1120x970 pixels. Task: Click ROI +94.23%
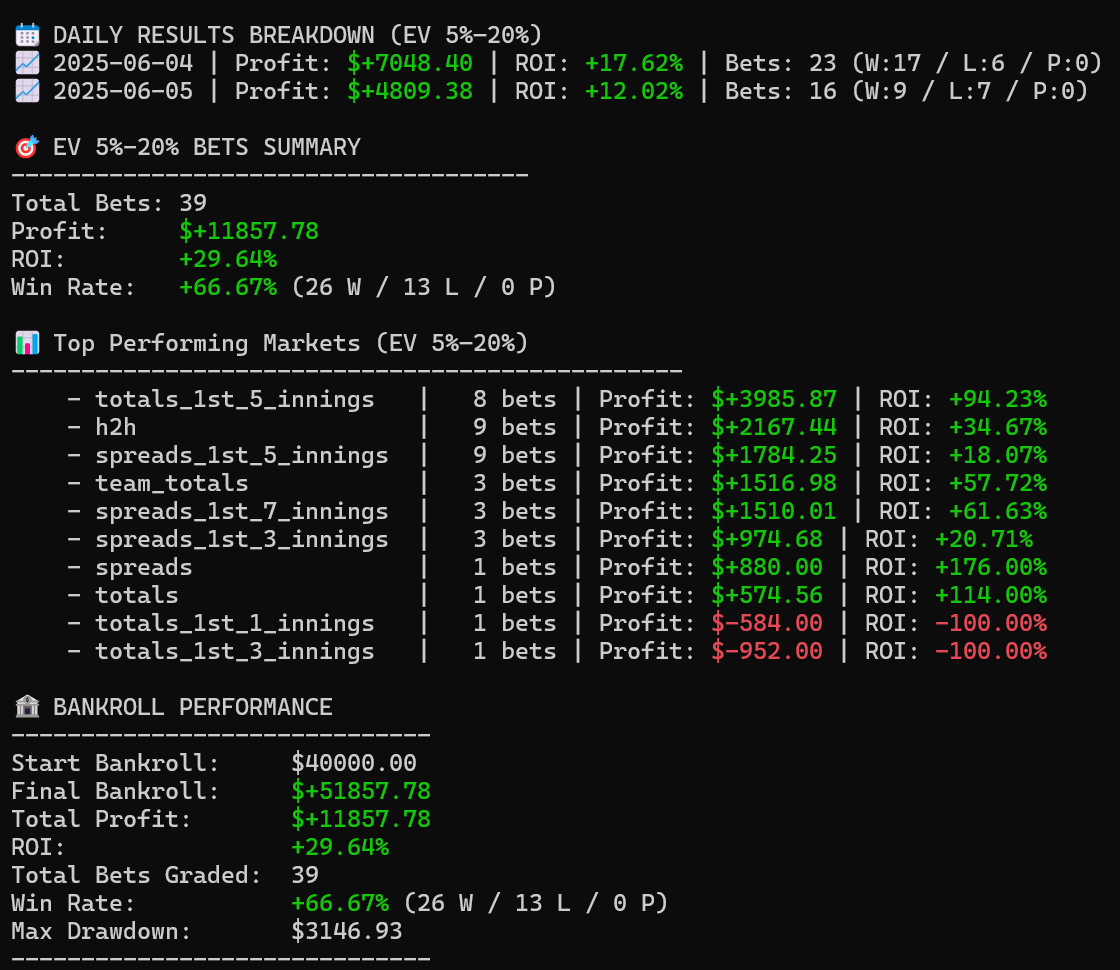[x=999, y=399]
